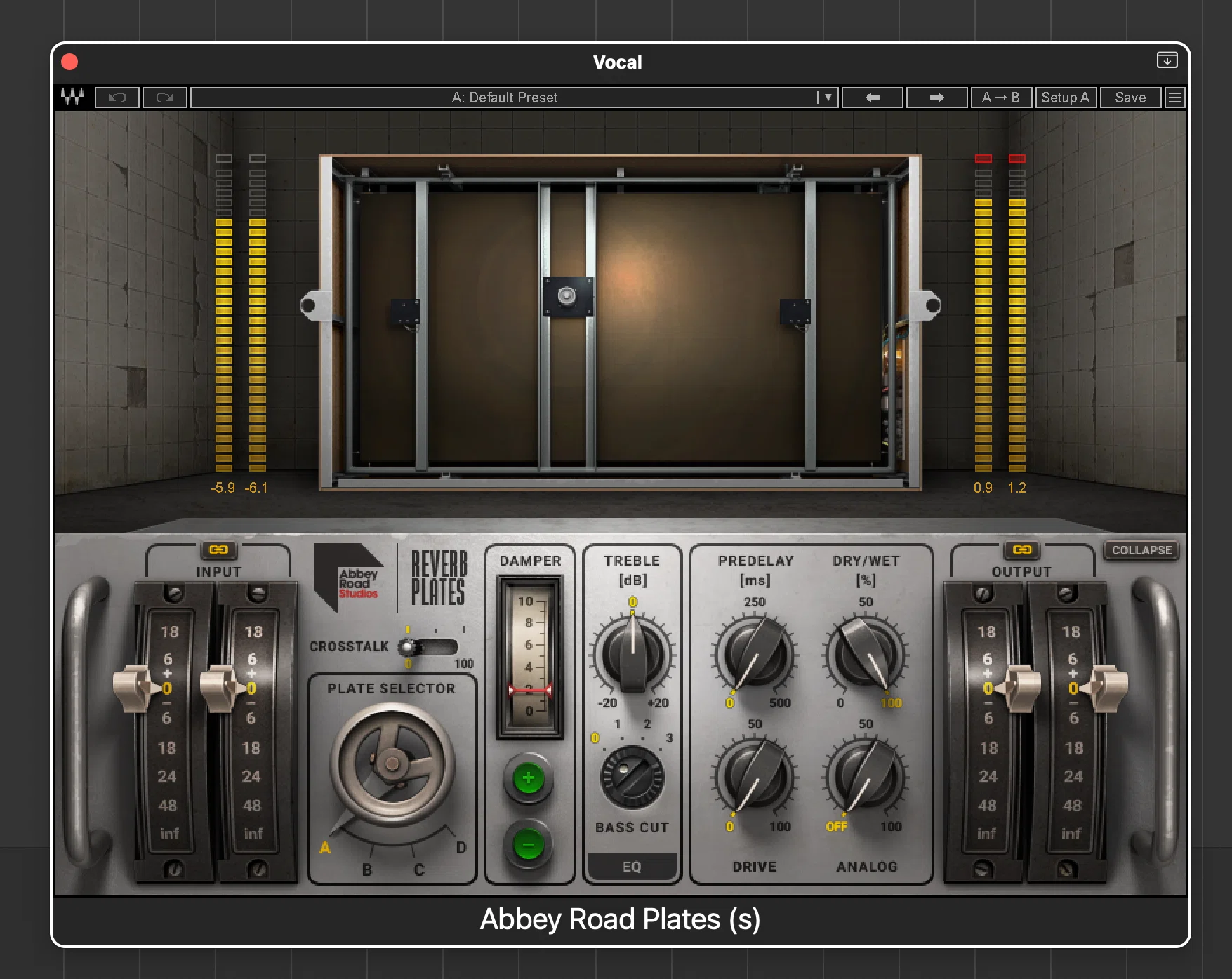Image resolution: width=1232 pixels, height=979 pixels.
Task: Save the current preset
Action: pyautogui.click(x=1130, y=98)
